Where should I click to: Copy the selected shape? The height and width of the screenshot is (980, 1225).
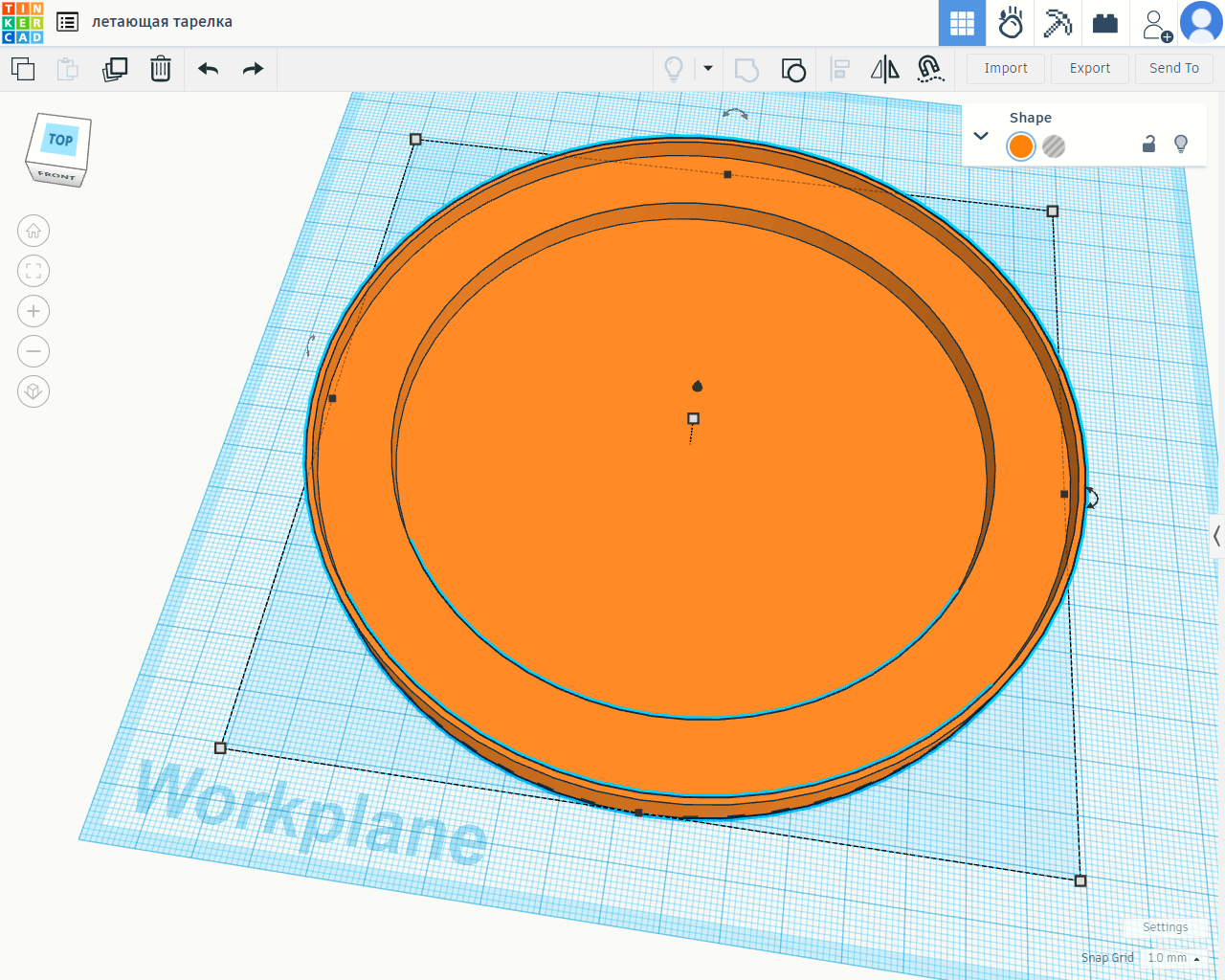click(23, 69)
